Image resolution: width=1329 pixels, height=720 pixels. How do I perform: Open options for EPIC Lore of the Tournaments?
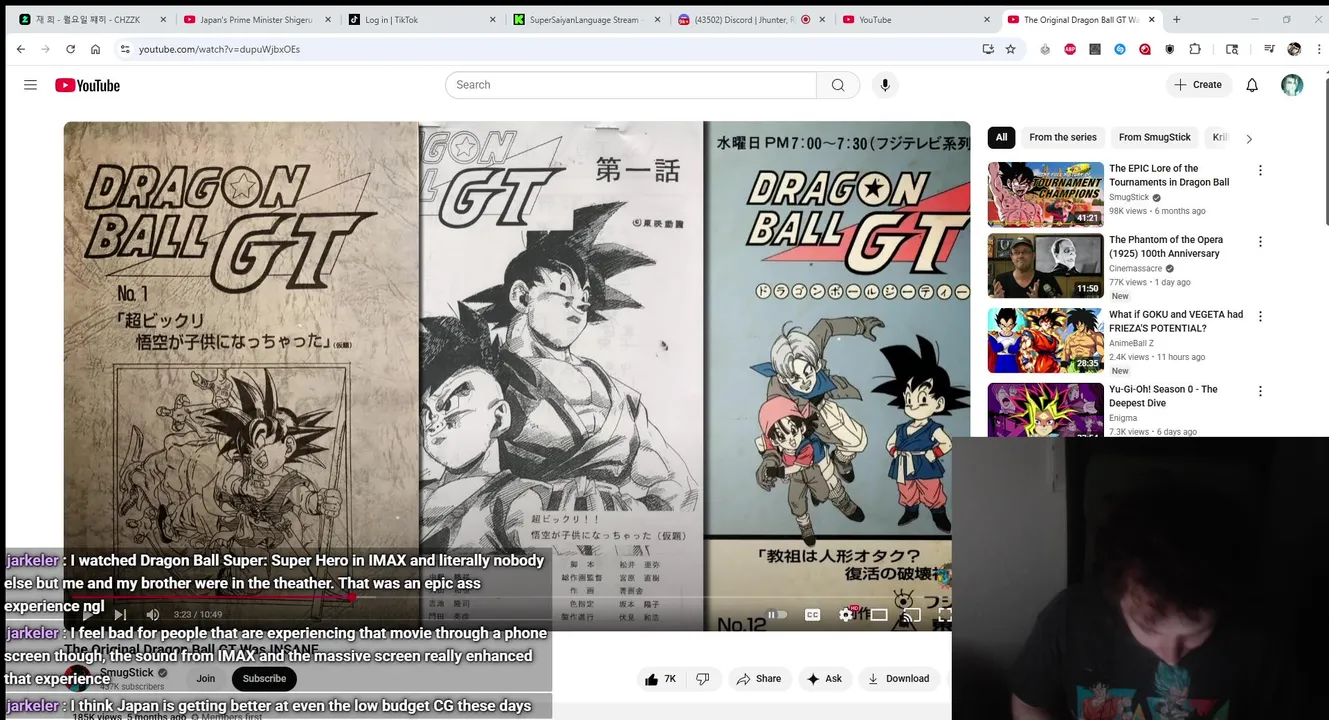tap(1260, 171)
